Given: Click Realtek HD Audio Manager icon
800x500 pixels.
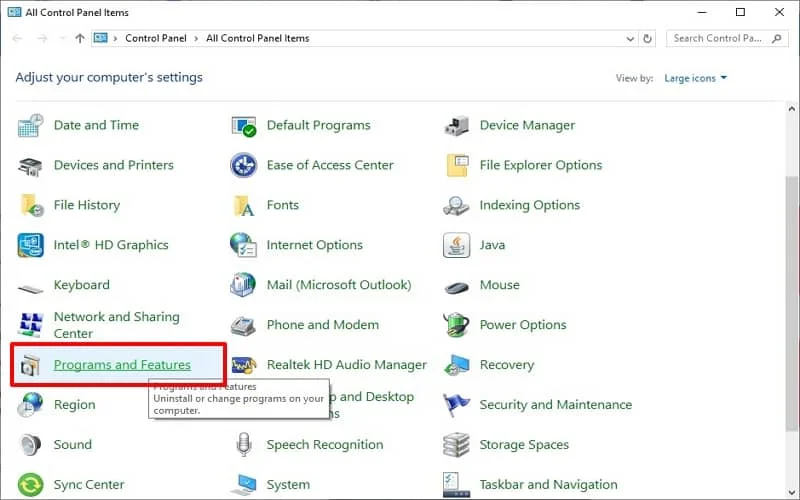Looking at the screenshot, I should [x=243, y=365].
